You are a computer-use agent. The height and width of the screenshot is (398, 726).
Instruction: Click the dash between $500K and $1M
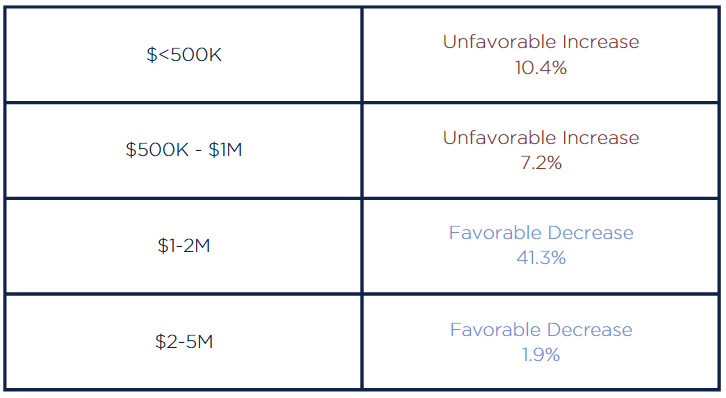(199, 152)
